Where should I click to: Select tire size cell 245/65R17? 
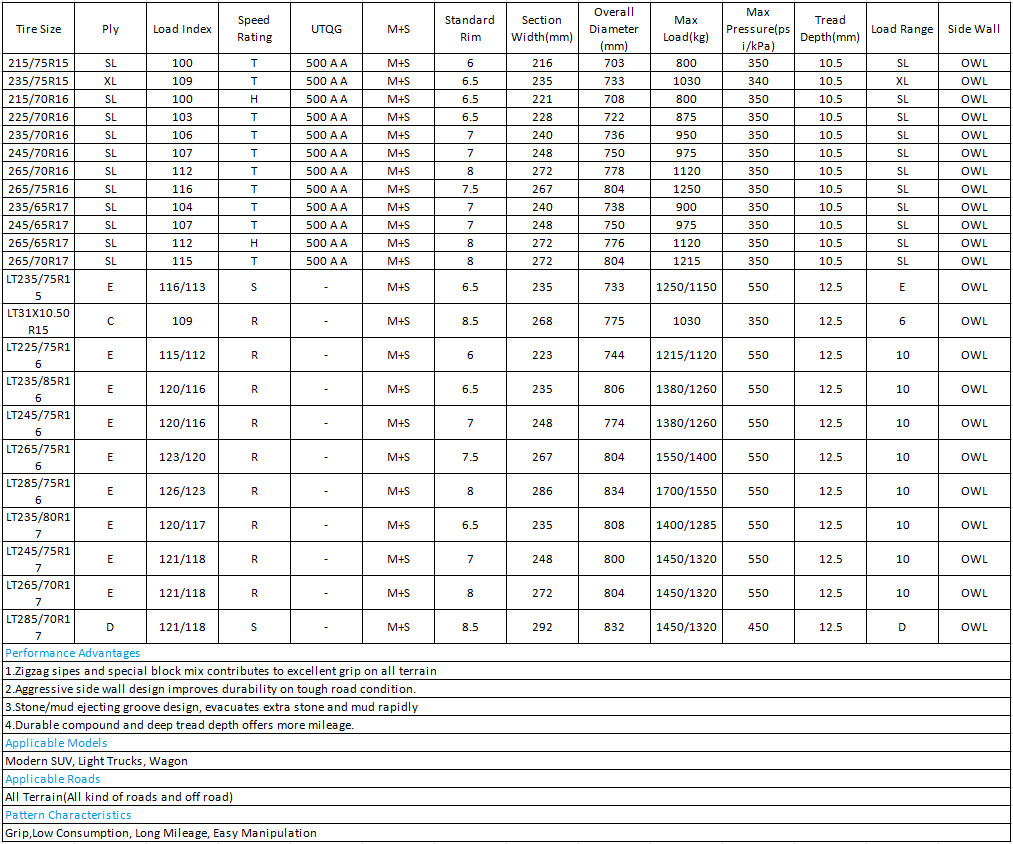coord(38,226)
